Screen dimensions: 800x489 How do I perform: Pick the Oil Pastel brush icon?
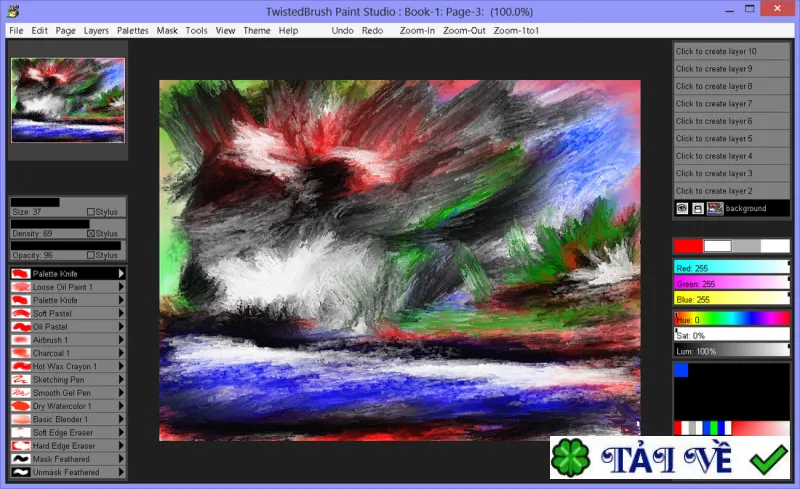(x=21, y=327)
